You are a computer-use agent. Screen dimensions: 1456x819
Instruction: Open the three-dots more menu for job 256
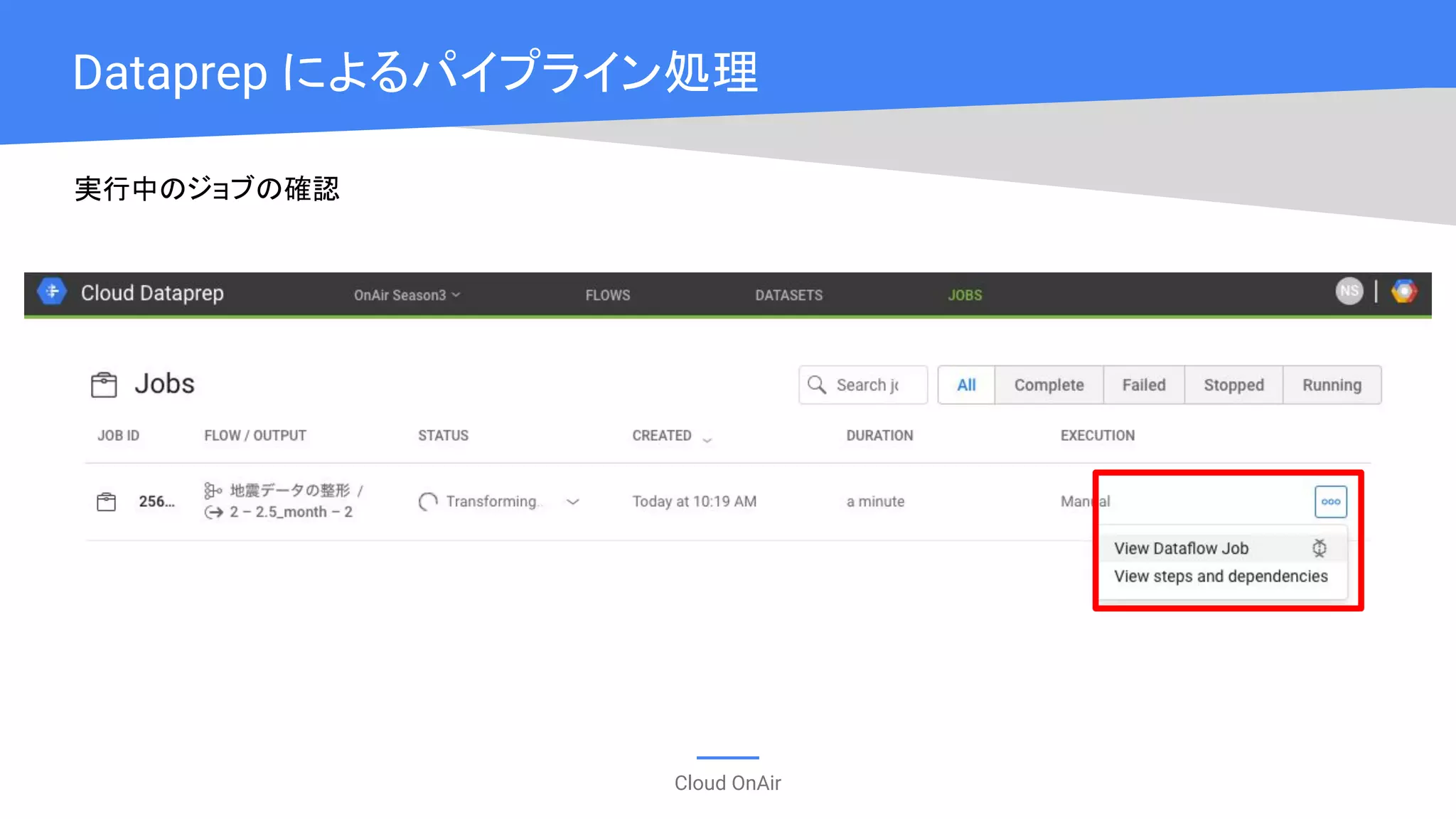point(1331,502)
